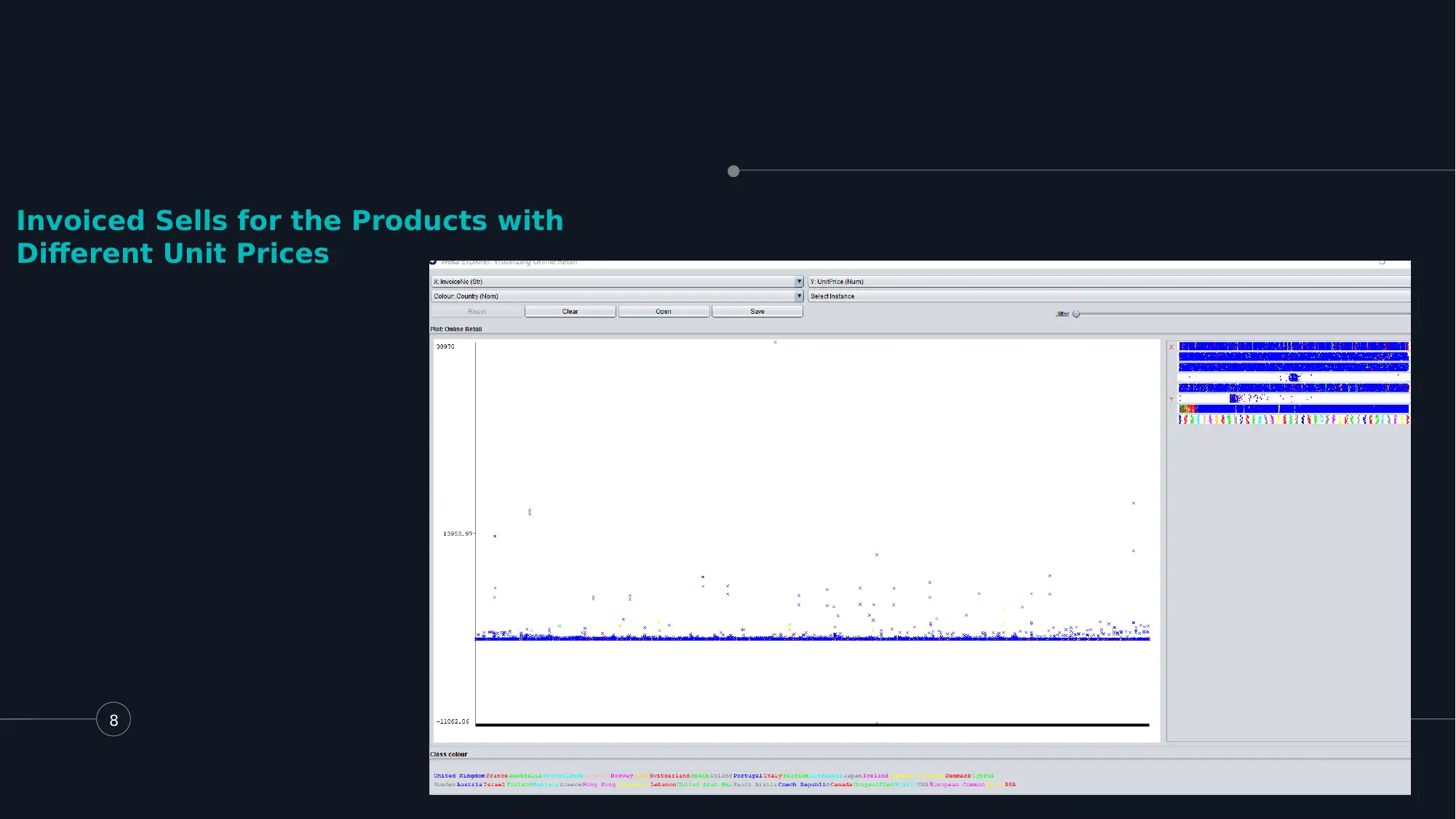Click the Italy class colour label

coord(773,775)
